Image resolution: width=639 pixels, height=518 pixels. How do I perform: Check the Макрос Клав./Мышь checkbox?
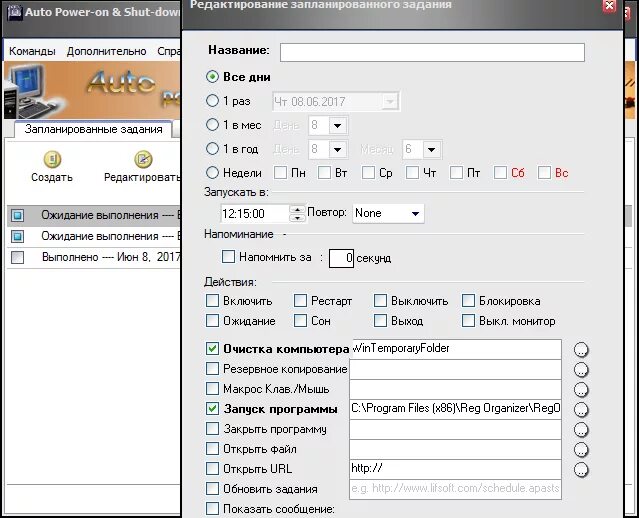[212, 388]
